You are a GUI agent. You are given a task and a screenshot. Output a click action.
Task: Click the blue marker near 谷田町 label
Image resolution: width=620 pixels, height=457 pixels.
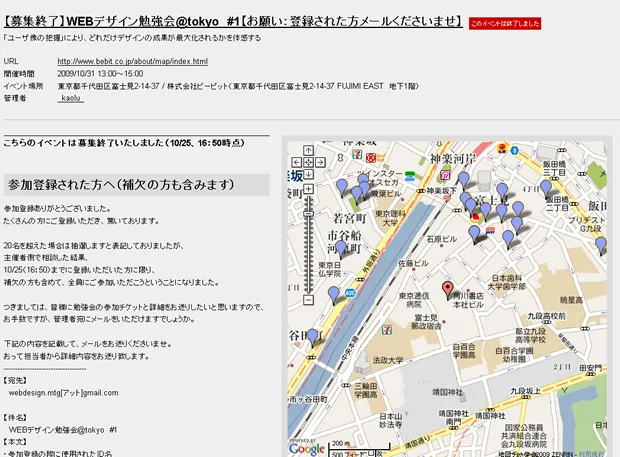click(312, 336)
